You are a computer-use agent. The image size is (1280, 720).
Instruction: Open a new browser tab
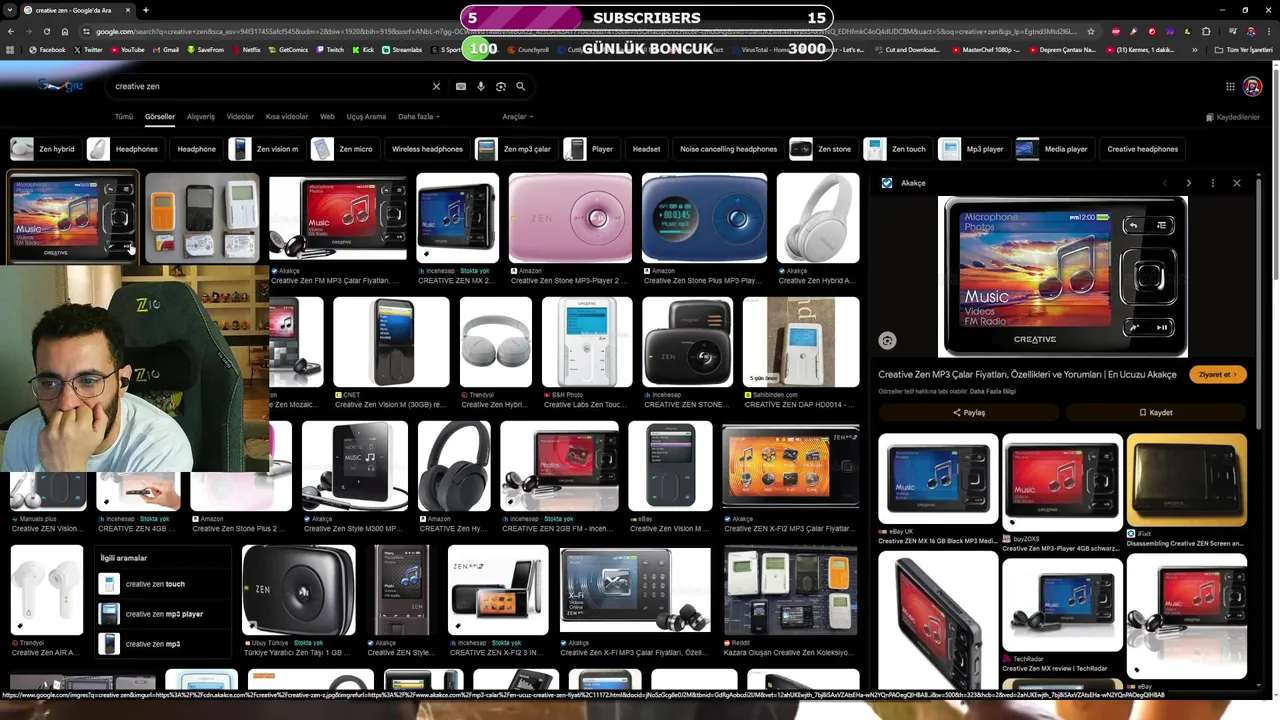(146, 10)
